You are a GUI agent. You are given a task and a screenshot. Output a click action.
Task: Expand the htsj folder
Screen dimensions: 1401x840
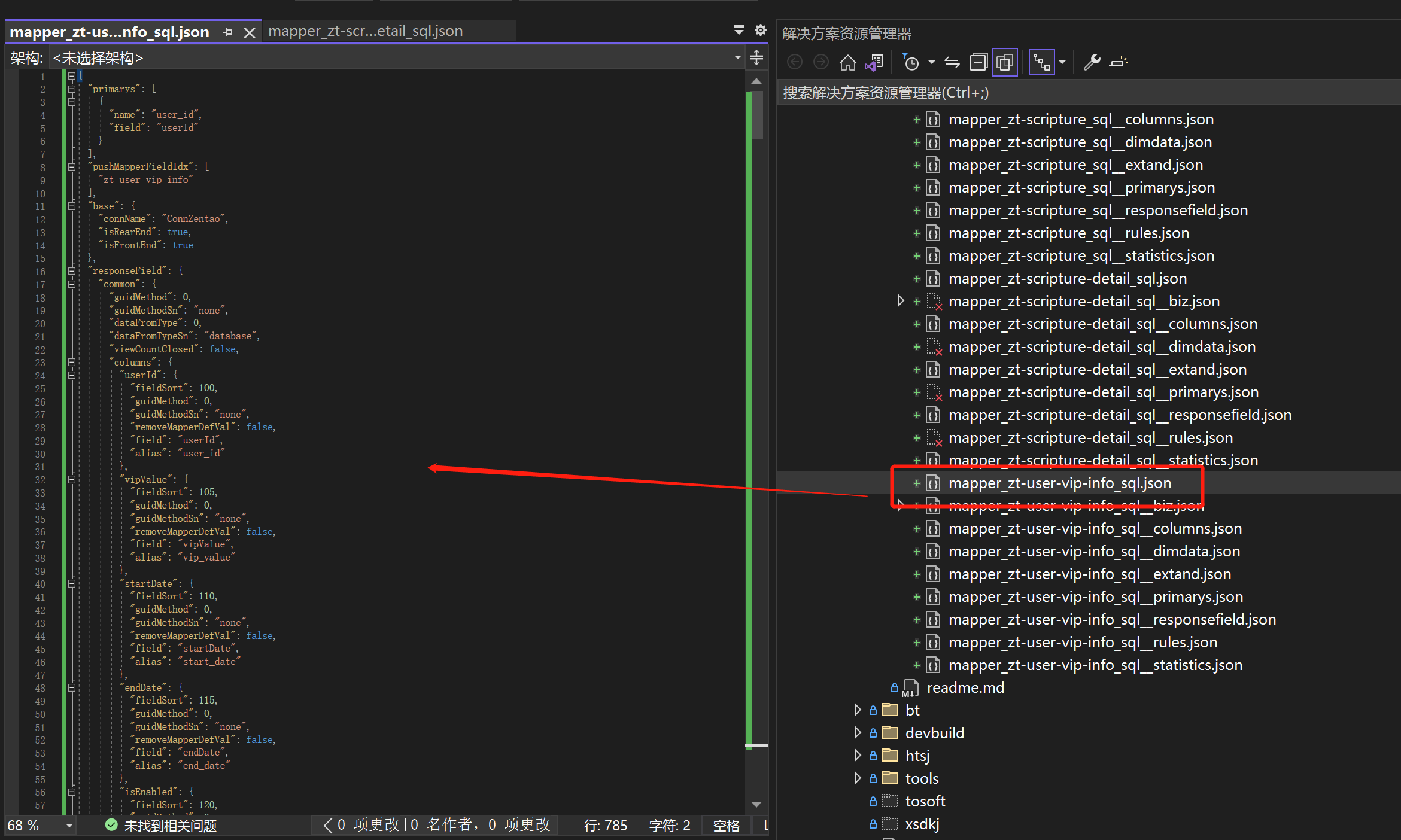[x=858, y=756]
